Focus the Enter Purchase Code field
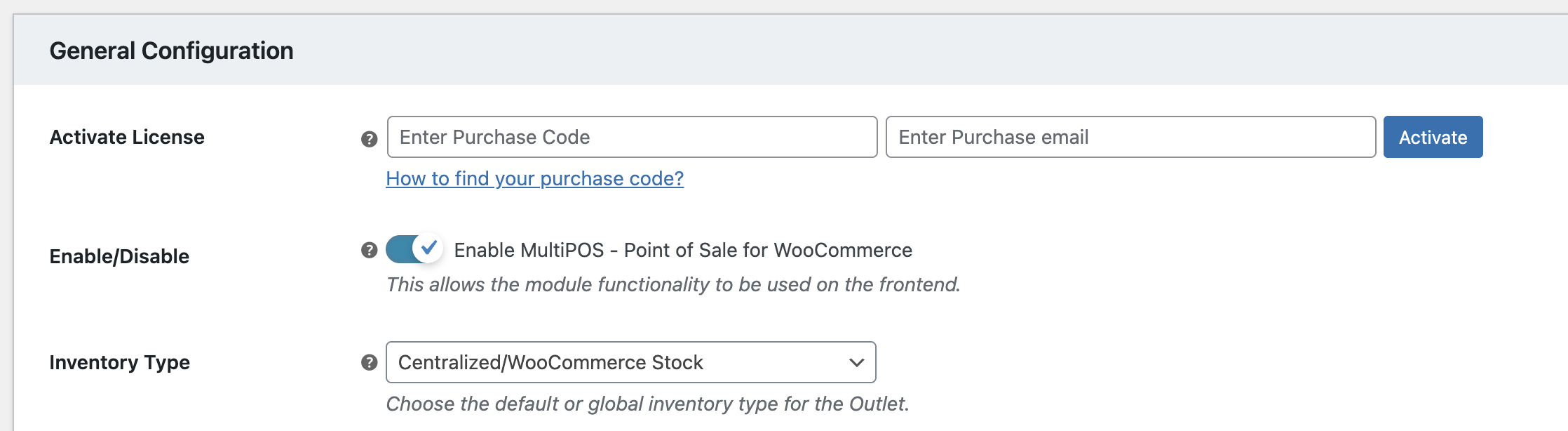Image resolution: width=1568 pixels, height=431 pixels. click(631, 137)
